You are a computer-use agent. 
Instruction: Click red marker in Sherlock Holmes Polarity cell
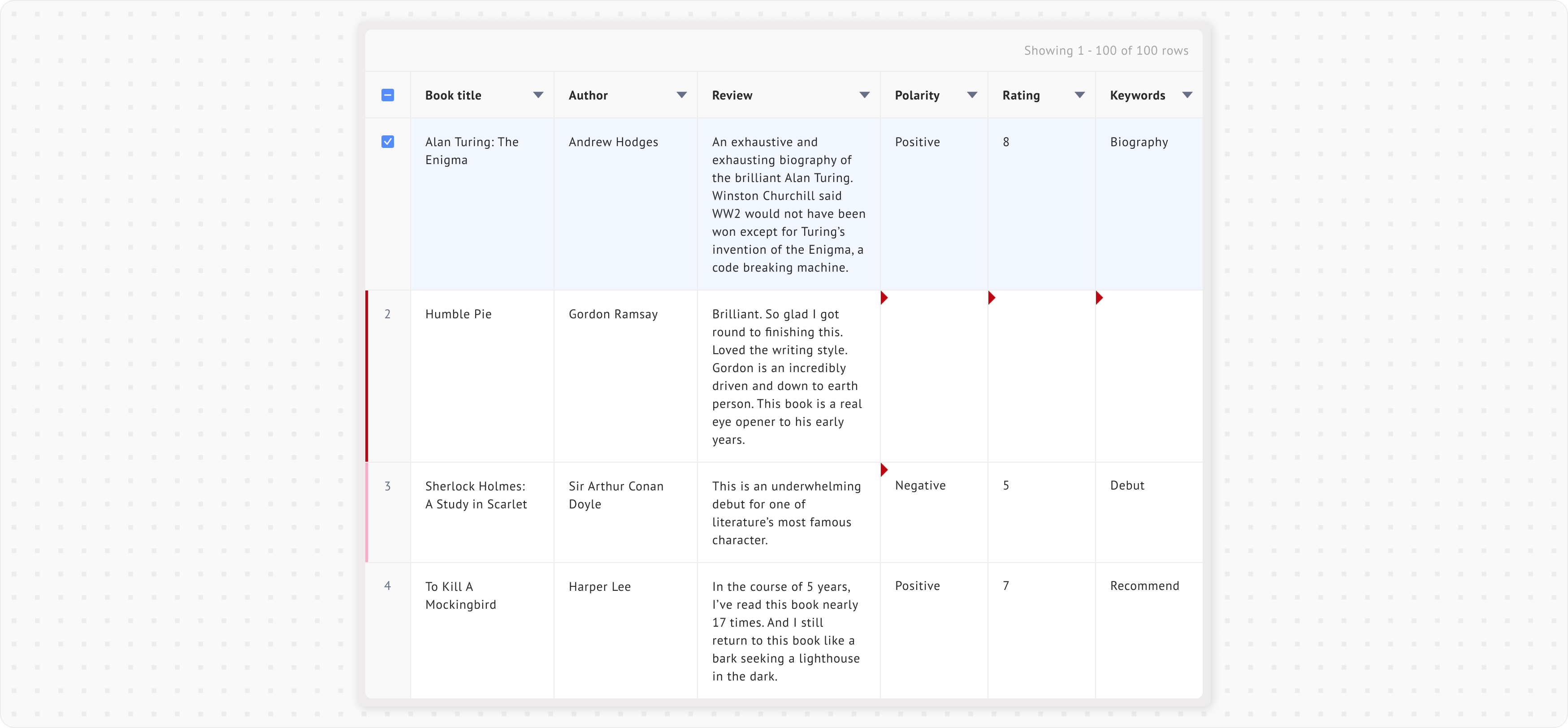(x=884, y=470)
